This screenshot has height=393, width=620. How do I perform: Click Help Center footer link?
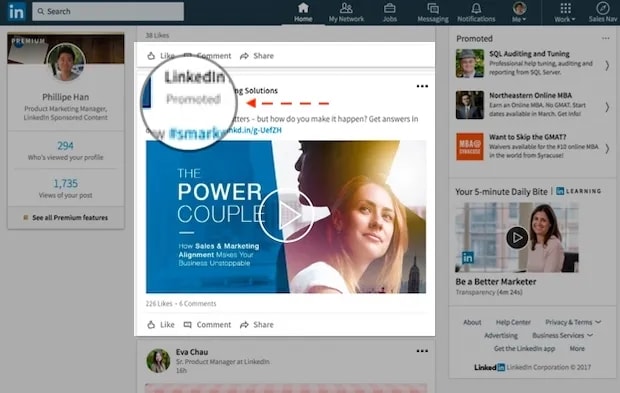pos(513,322)
